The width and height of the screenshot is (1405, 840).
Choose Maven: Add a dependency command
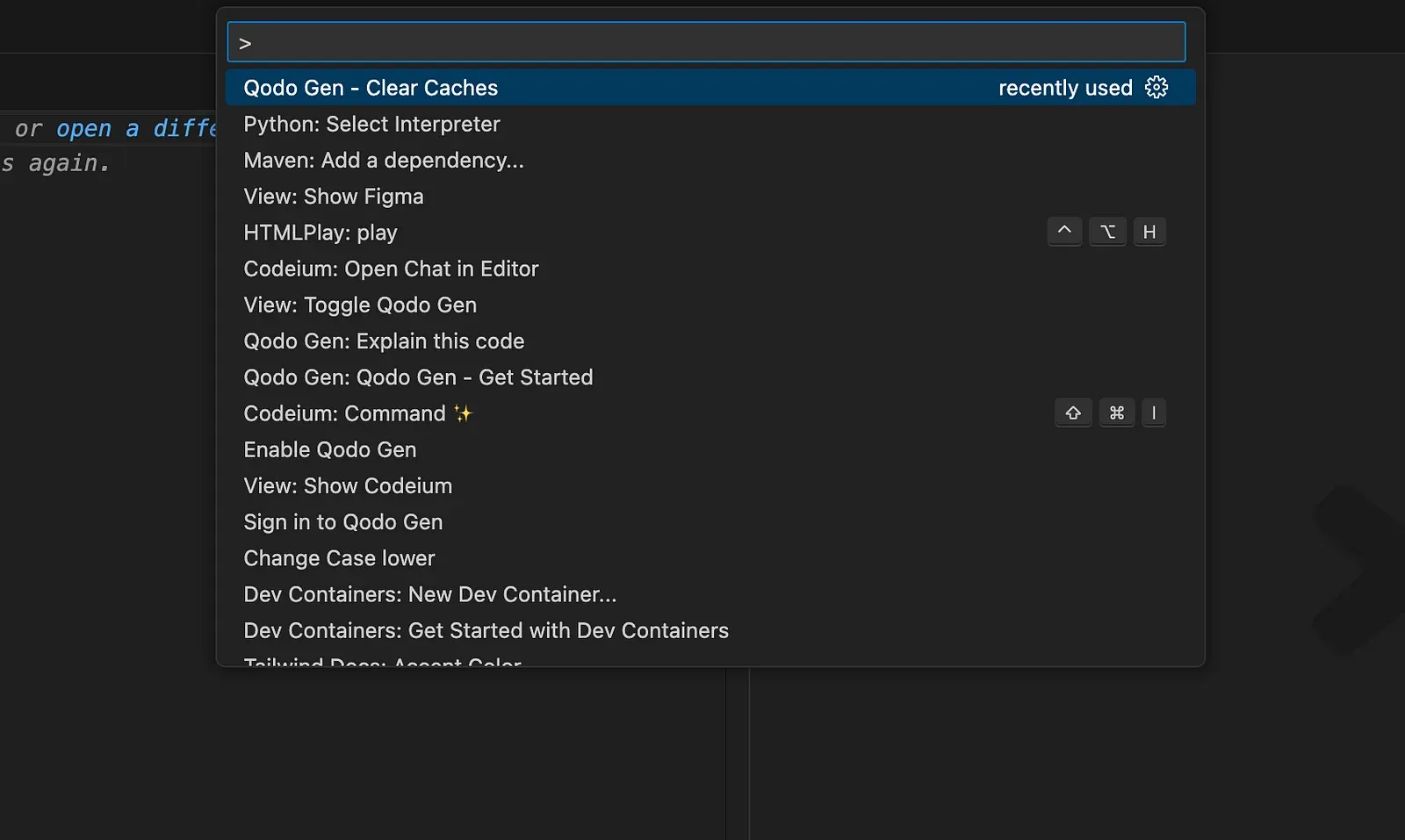click(x=710, y=160)
